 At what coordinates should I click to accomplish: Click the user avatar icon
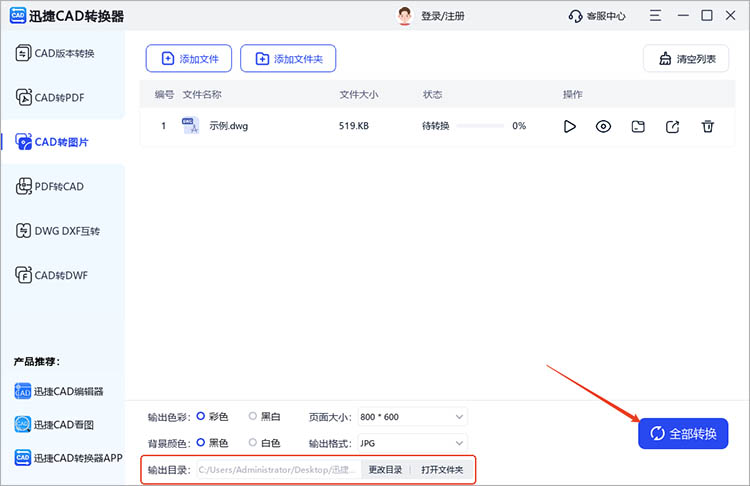(405, 16)
